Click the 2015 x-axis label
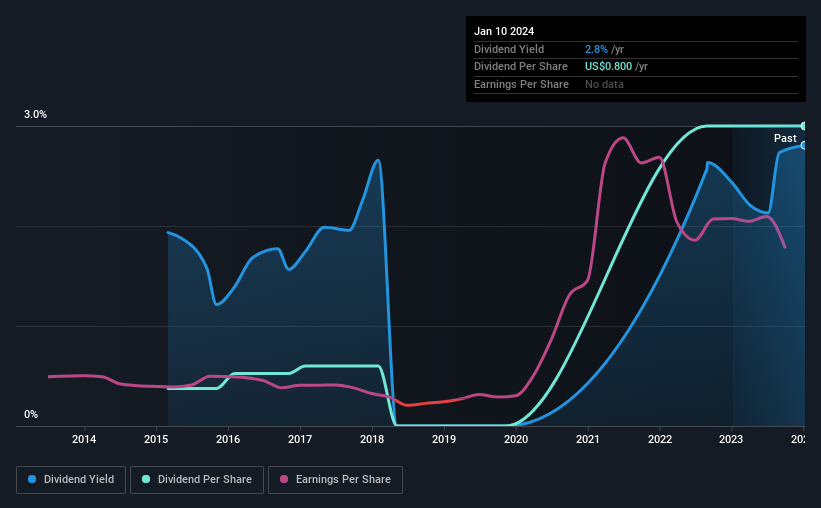821x508 pixels. click(x=156, y=439)
